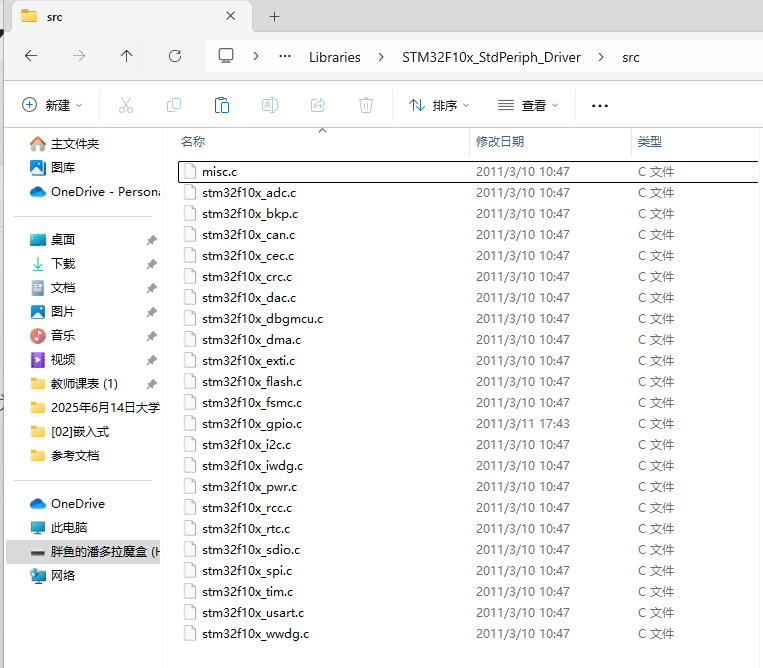Image resolution: width=763 pixels, height=668 pixels.
Task: Select stm32f10x_exti.c file
Action: tap(468, 361)
